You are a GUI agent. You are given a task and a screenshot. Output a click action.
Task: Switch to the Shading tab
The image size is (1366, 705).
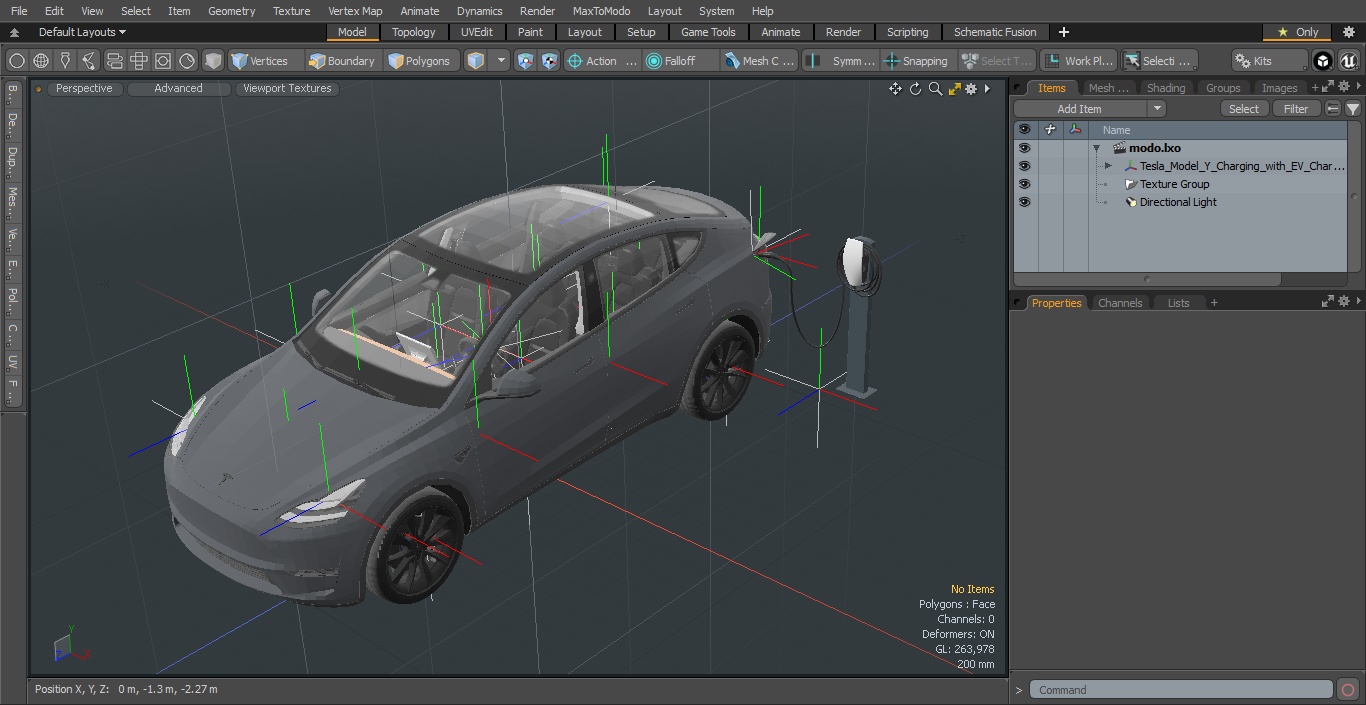[1165, 88]
